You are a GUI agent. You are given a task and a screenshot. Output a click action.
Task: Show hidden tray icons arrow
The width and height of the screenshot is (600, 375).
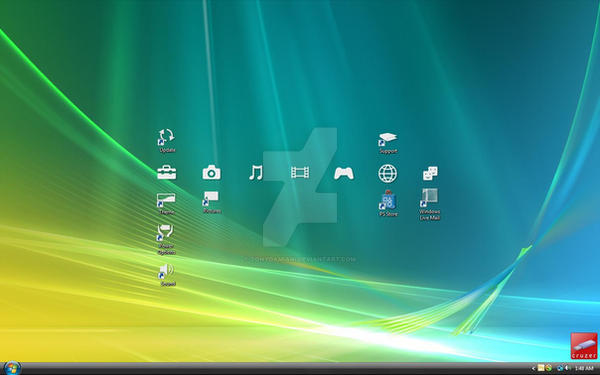tap(533, 368)
